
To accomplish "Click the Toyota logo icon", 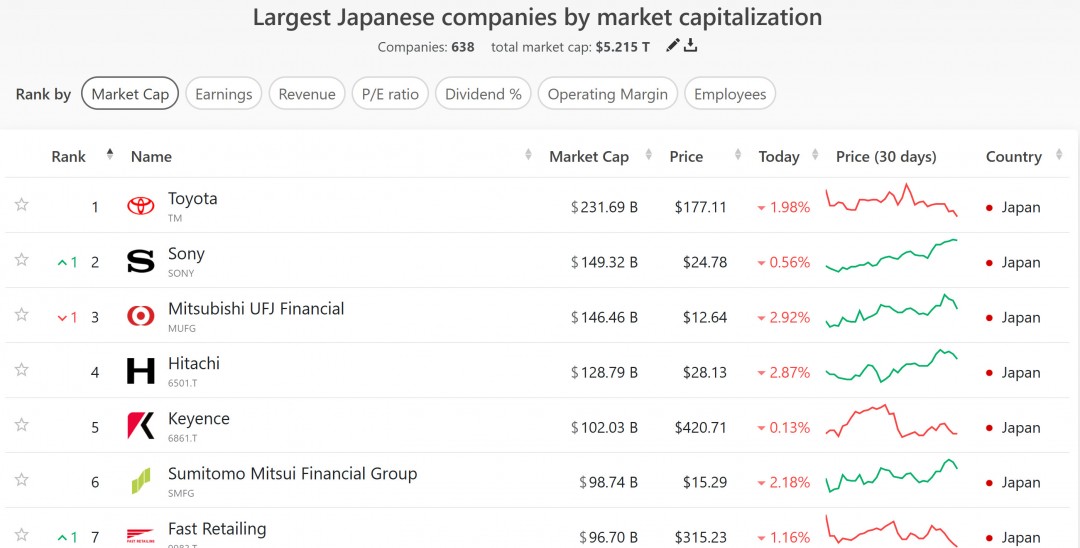I will coord(141,206).
